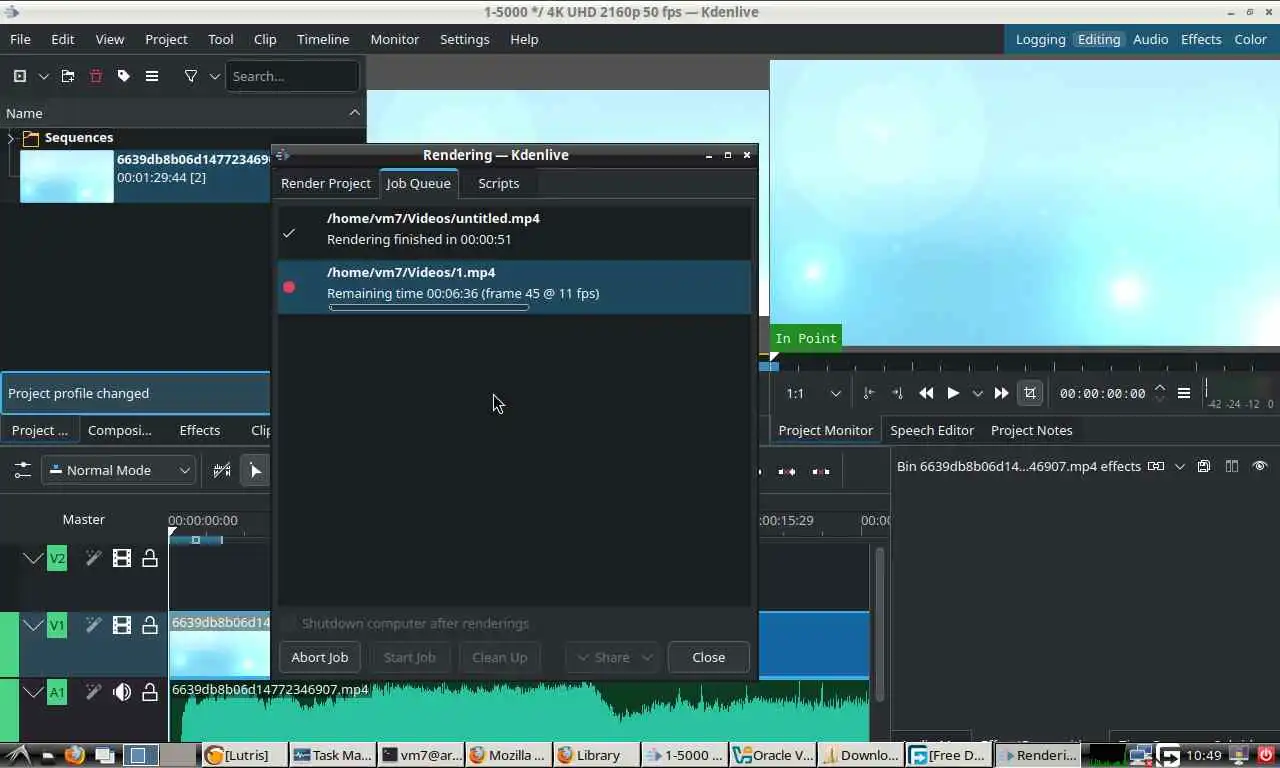
Task: Switch to the Speech Editor tab
Action: coord(932,430)
